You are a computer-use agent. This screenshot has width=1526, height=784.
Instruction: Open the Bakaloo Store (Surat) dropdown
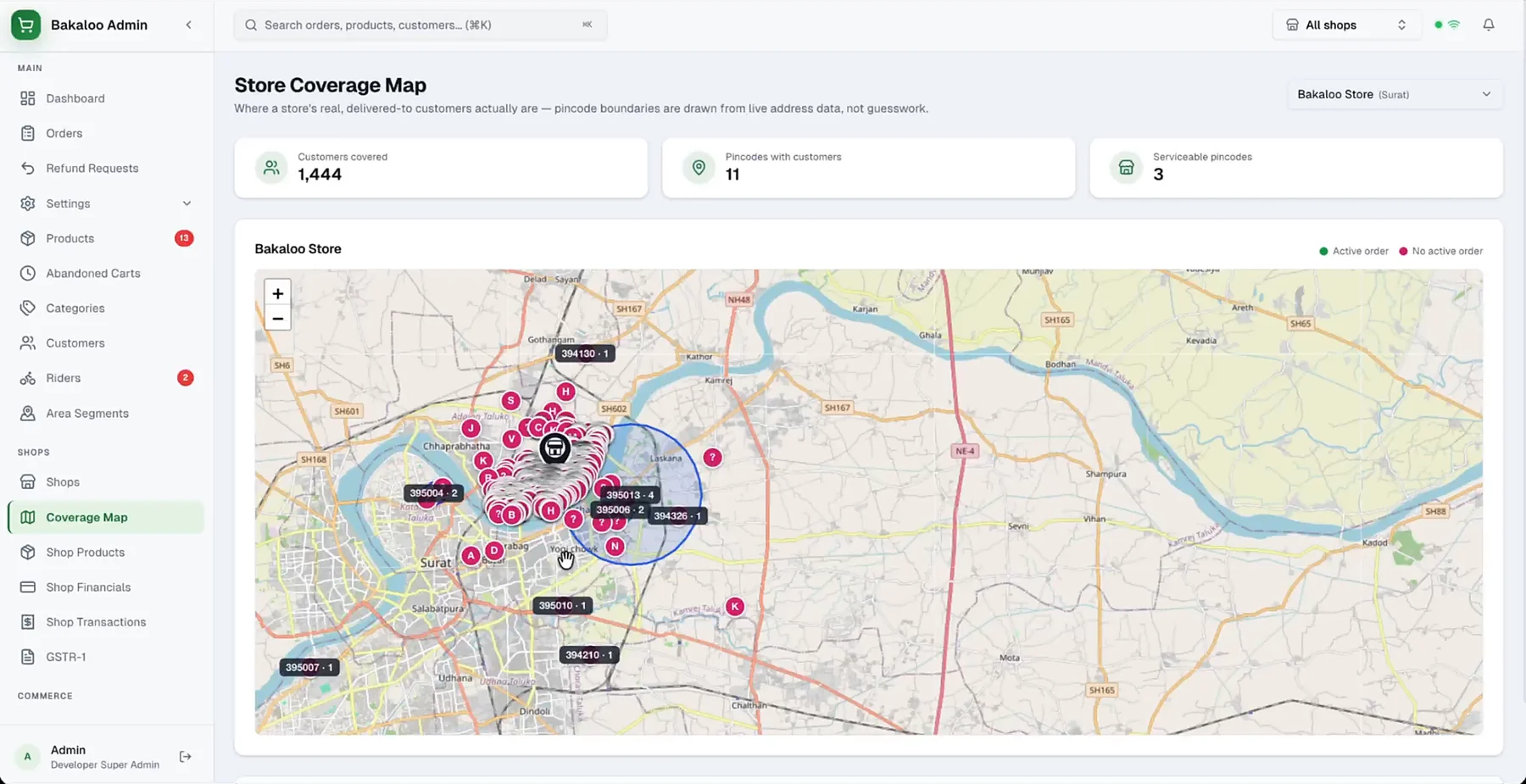point(1395,94)
